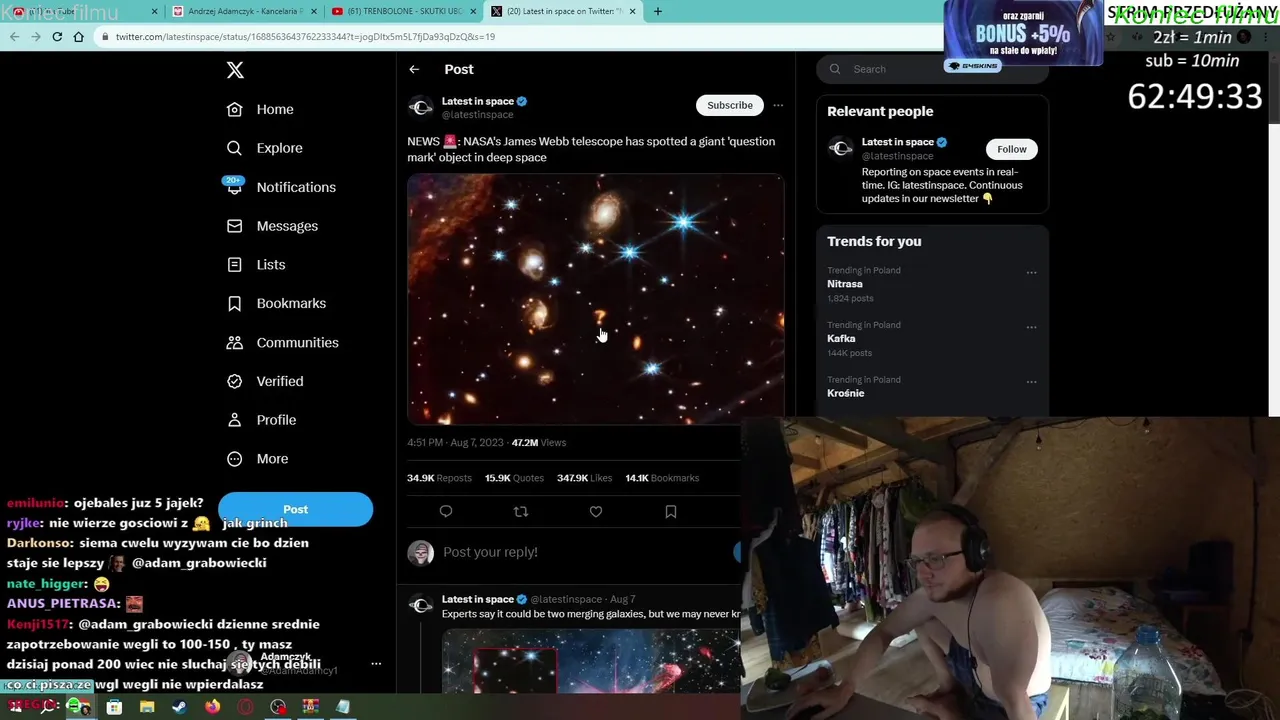The image size is (1280, 720).
Task: Open File Explorer from the taskbar
Action: (147, 707)
